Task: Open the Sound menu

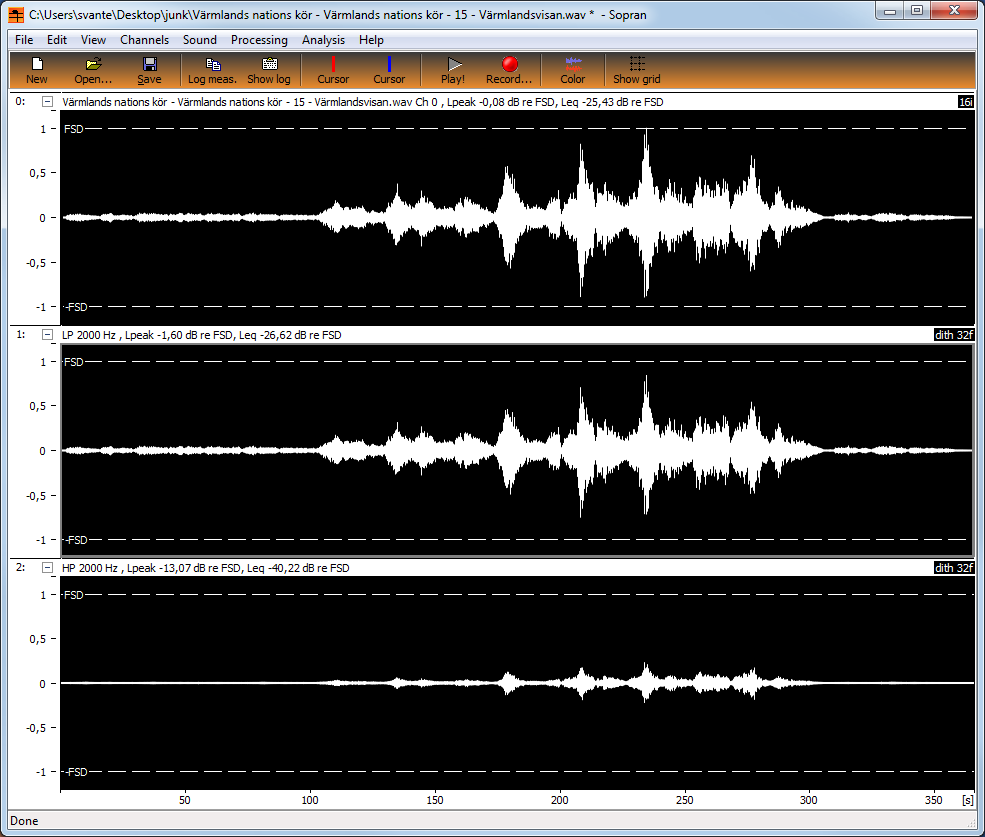Action: pos(200,40)
